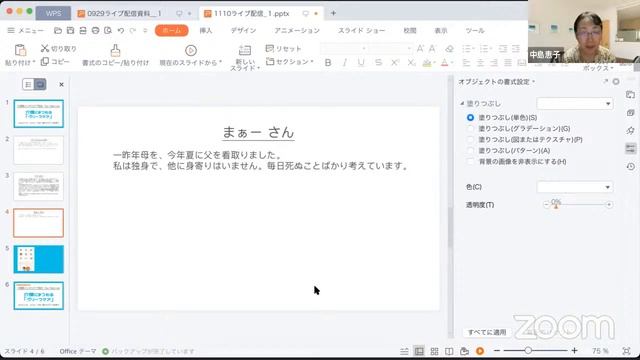The width and height of the screenshot is (640, 360).
Task: Click the Decrease Font Size icon
Action: pos(432,49)
